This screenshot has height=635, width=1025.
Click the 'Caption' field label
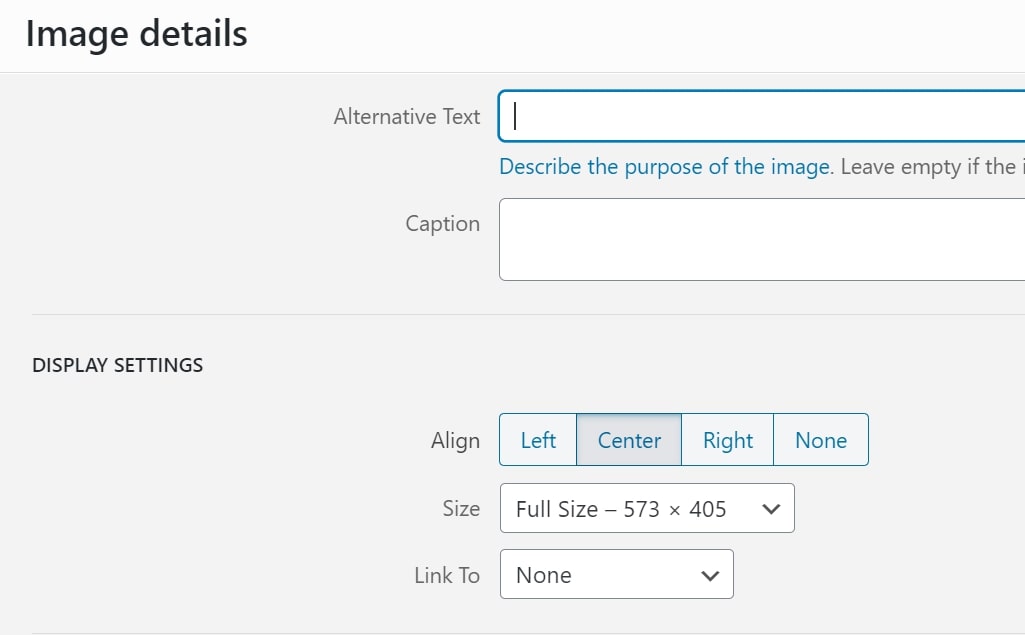click(442, 224)
